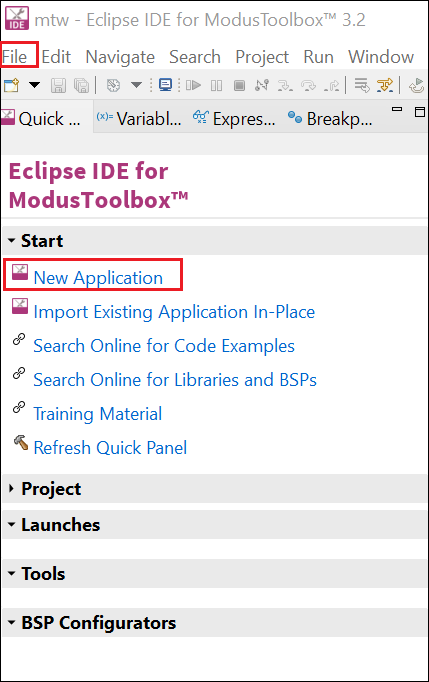Screen dimensions: 429x682
Task: Click the New Application link
Action: [98, 277]
